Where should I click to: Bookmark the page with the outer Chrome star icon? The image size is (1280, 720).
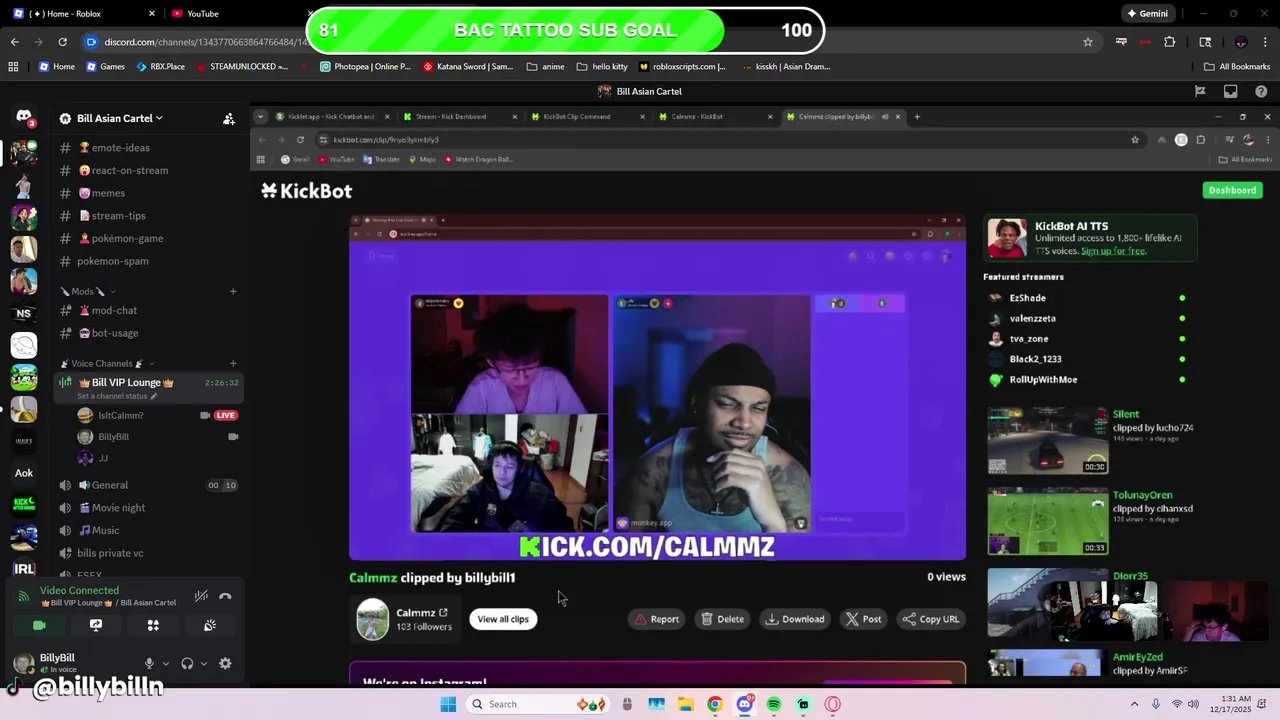[1088, 42]
